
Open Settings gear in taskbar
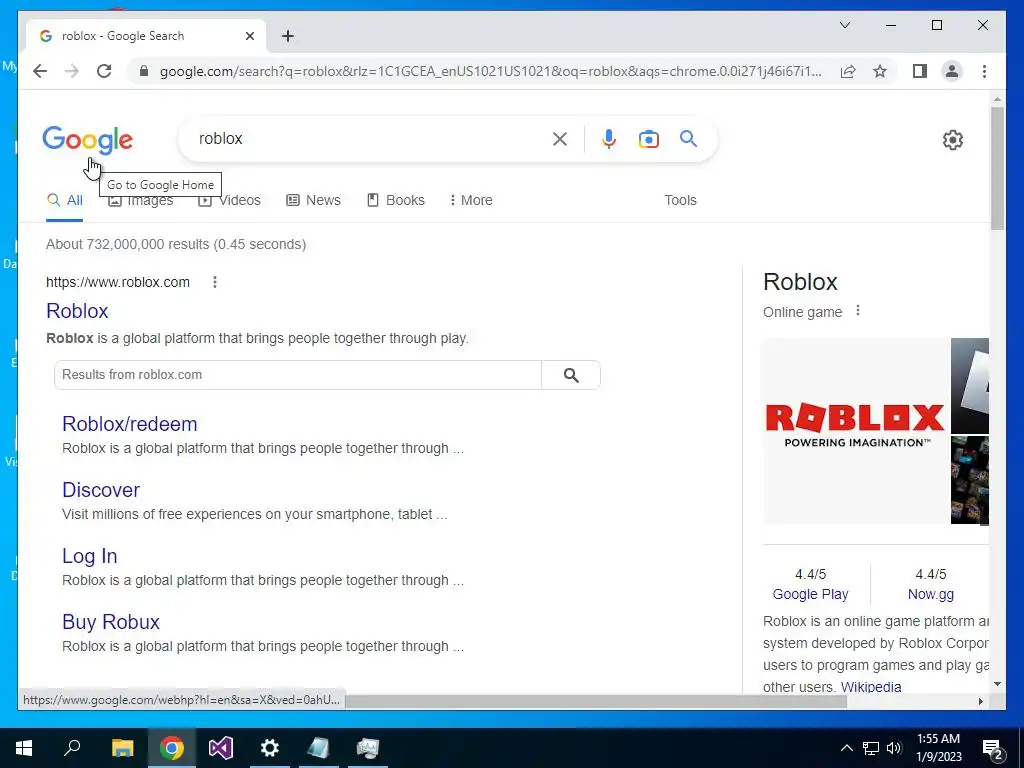click(270, 748)
